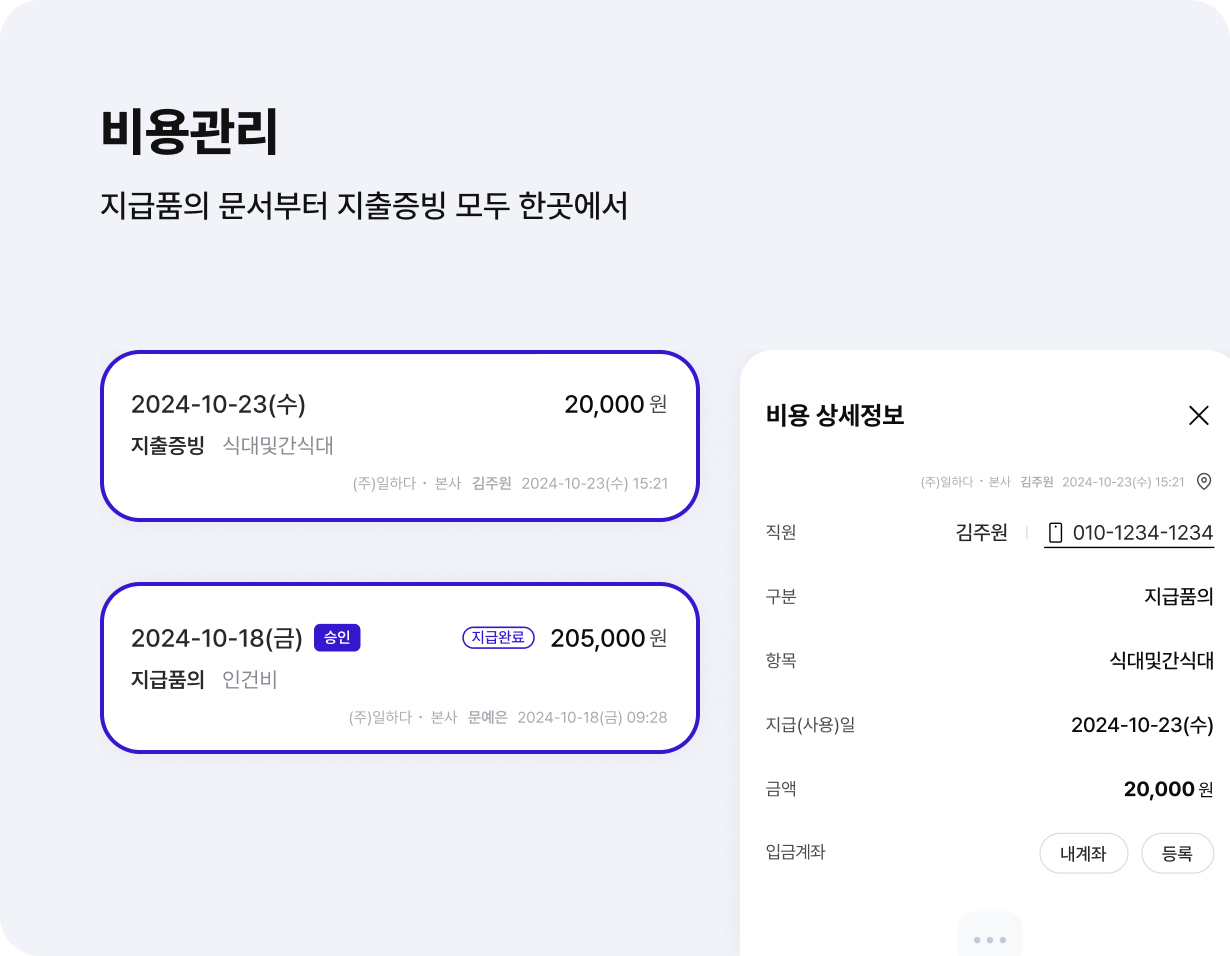Viewport: 1230px width, 956px height.
Task: Click the 내계좌 button
Action: coord(1084,853)
